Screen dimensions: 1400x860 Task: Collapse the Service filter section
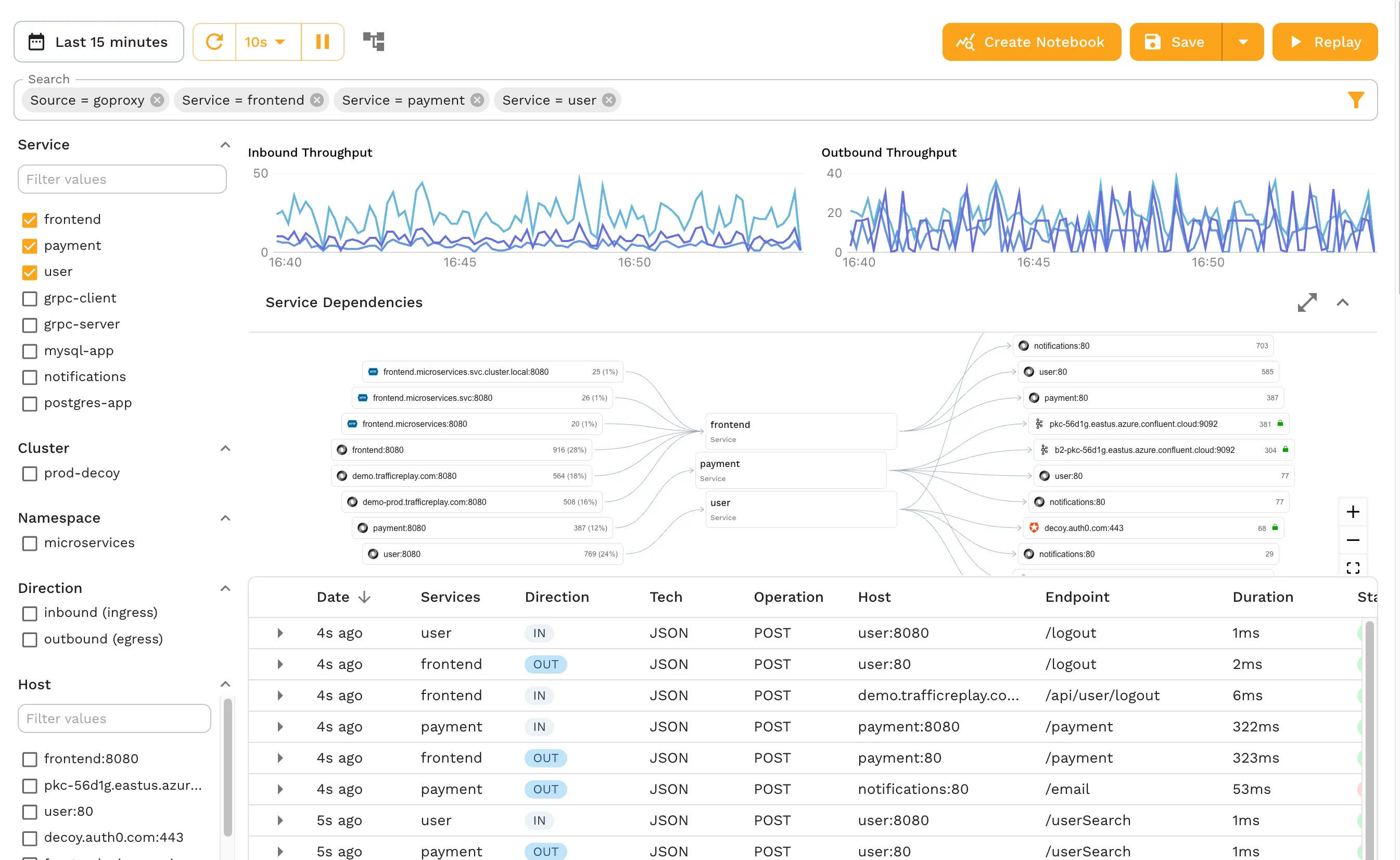(x=225, y=145)
